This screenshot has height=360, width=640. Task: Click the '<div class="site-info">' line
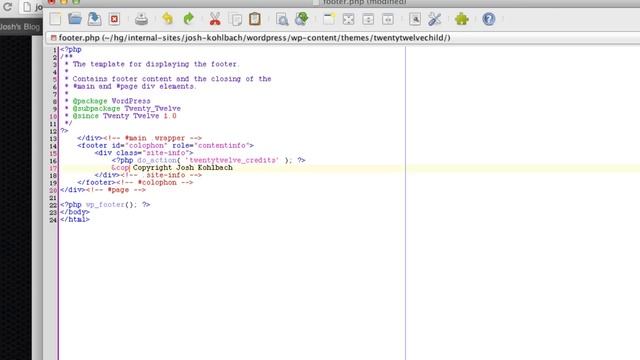[x=144, y=153]
